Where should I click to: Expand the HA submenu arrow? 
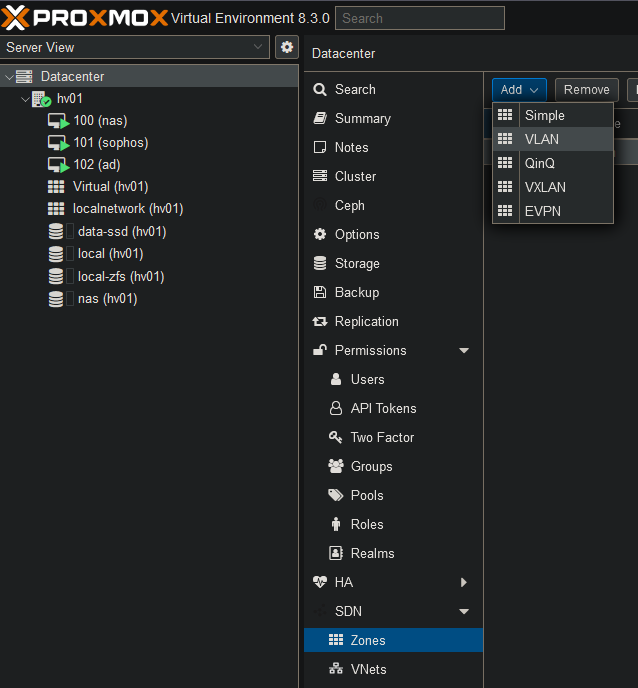pyautogui.click(x=464, y=582)
